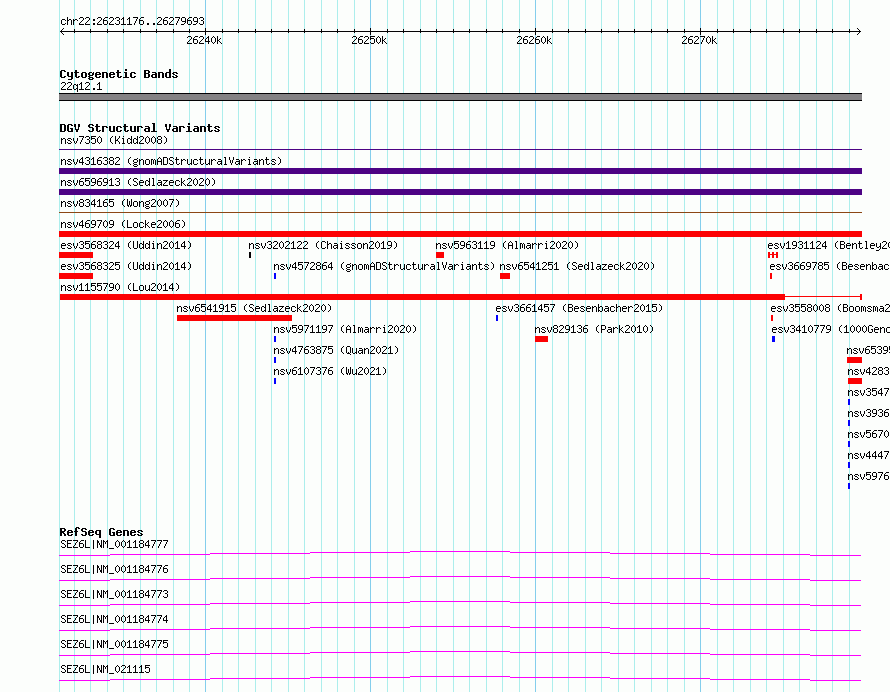Open esv3558008 (Boomsma) variant label

[830, 308]
